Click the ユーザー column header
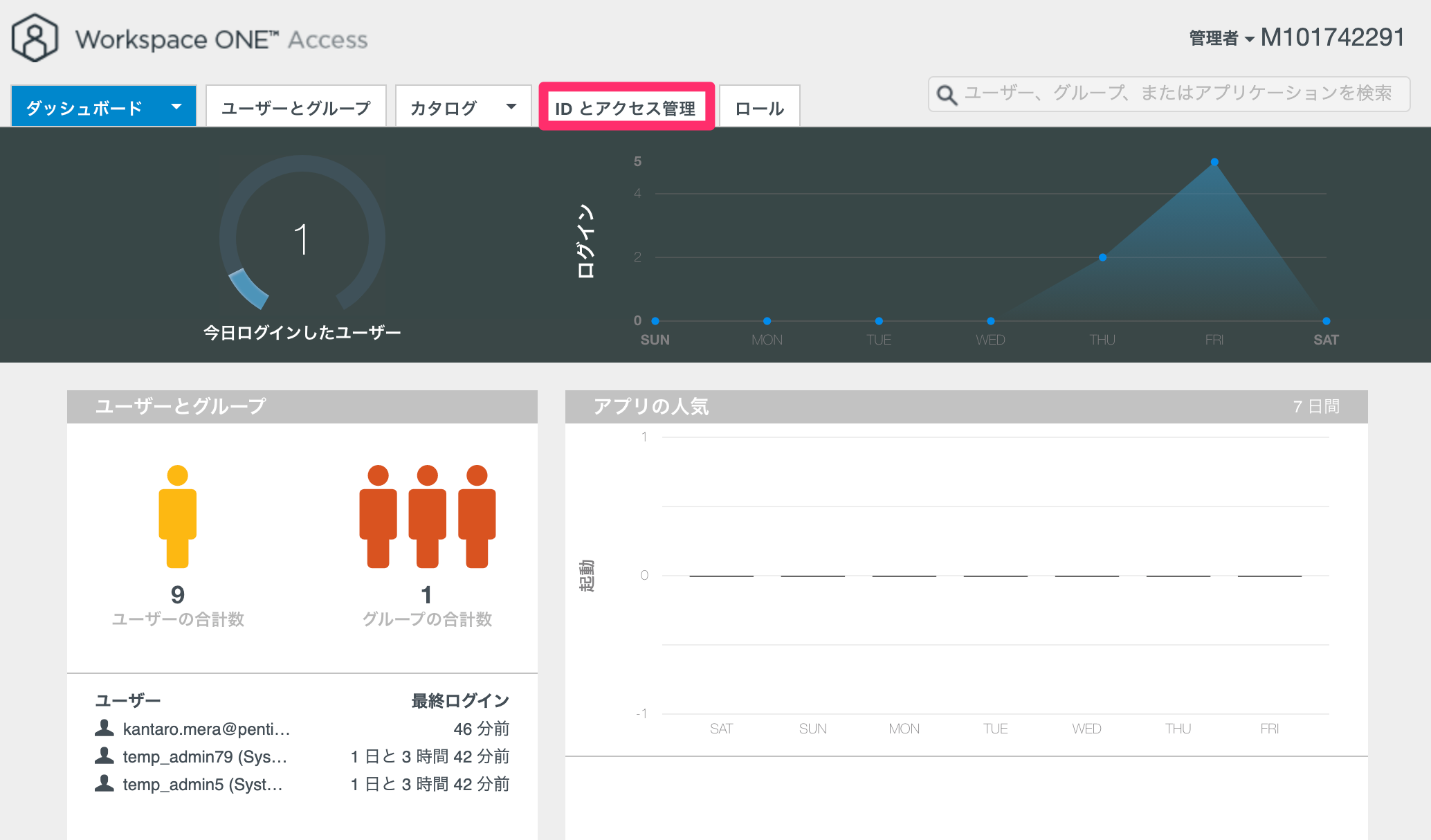 (128, 701)
